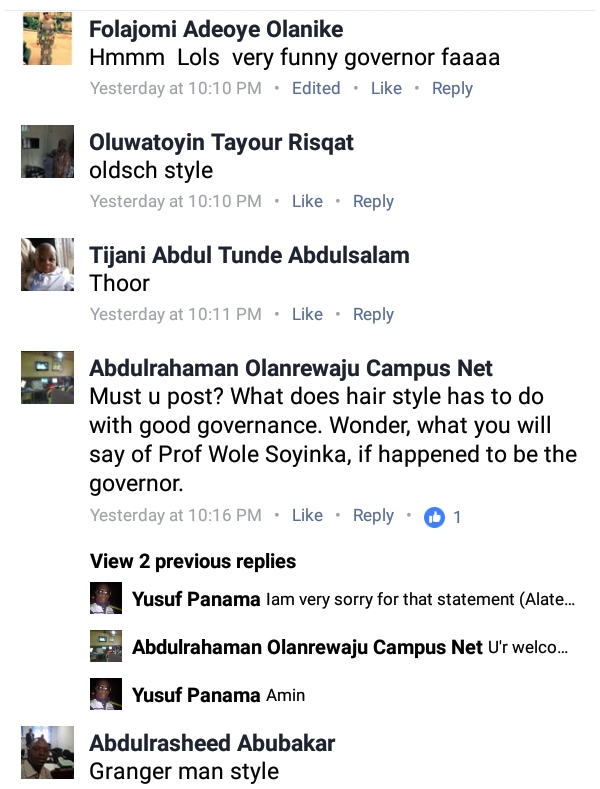
Task: Reply to the "oldsch style" comment
Action: point(373,201)
